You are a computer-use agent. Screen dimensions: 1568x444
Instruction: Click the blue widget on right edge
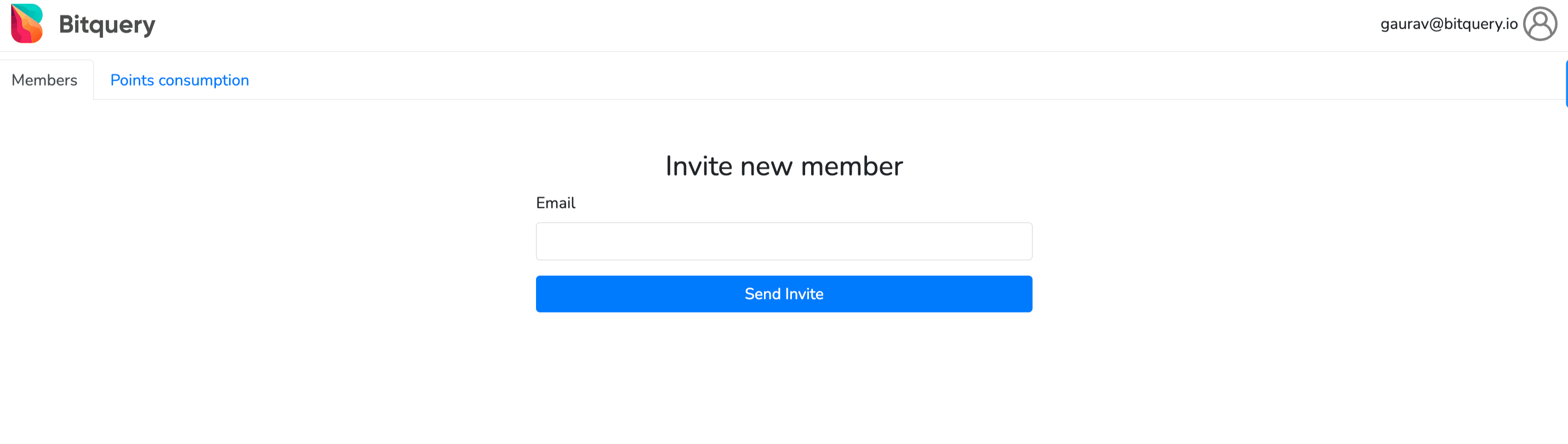click(1566, 83)
